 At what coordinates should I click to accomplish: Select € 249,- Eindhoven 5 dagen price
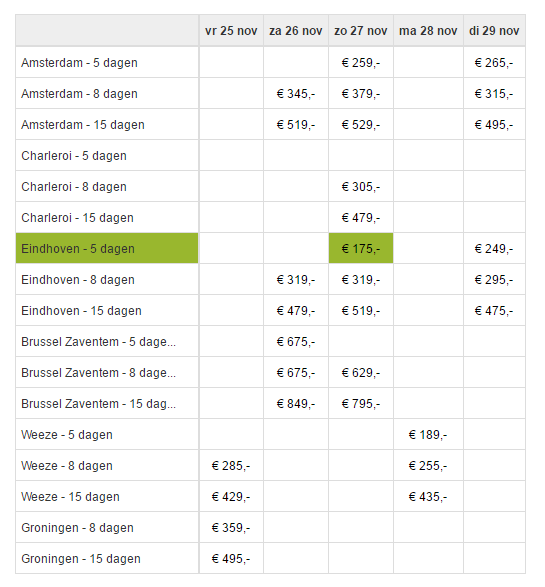pos(494,249)
